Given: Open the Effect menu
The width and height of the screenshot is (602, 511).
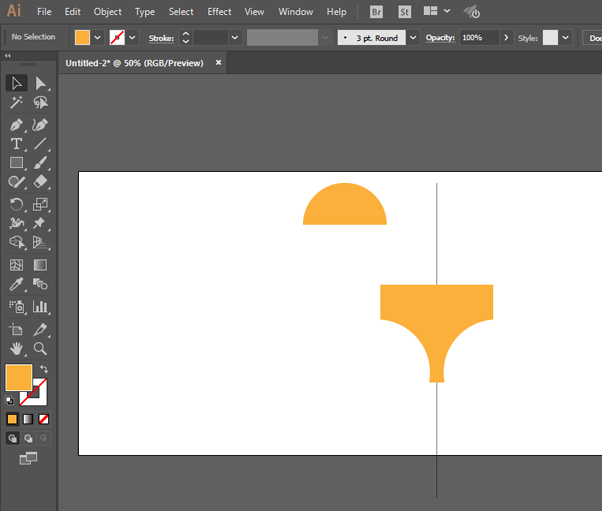Looking at the screenshot, I should click(x=219, y=12).
